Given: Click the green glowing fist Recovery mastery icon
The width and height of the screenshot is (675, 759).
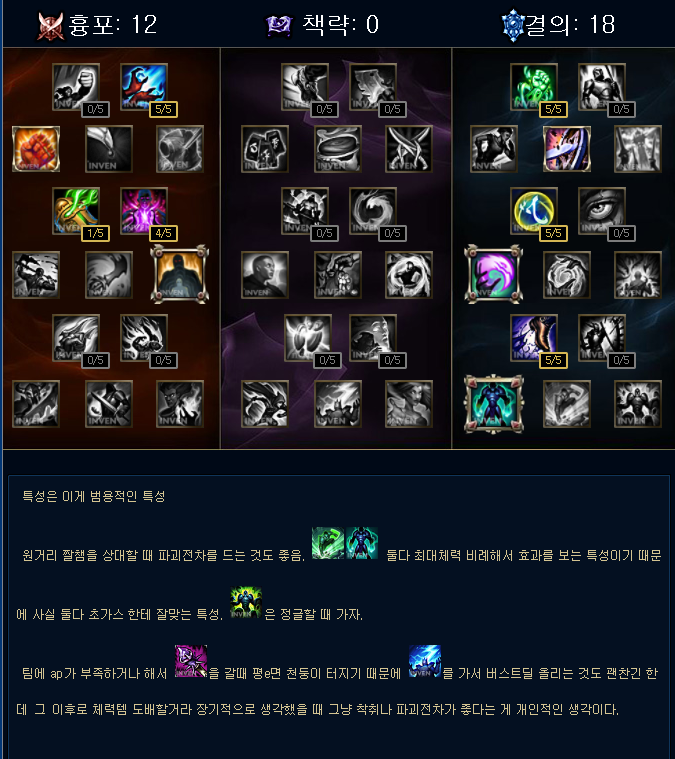Looking at the screenshot, I should point(534,86).
